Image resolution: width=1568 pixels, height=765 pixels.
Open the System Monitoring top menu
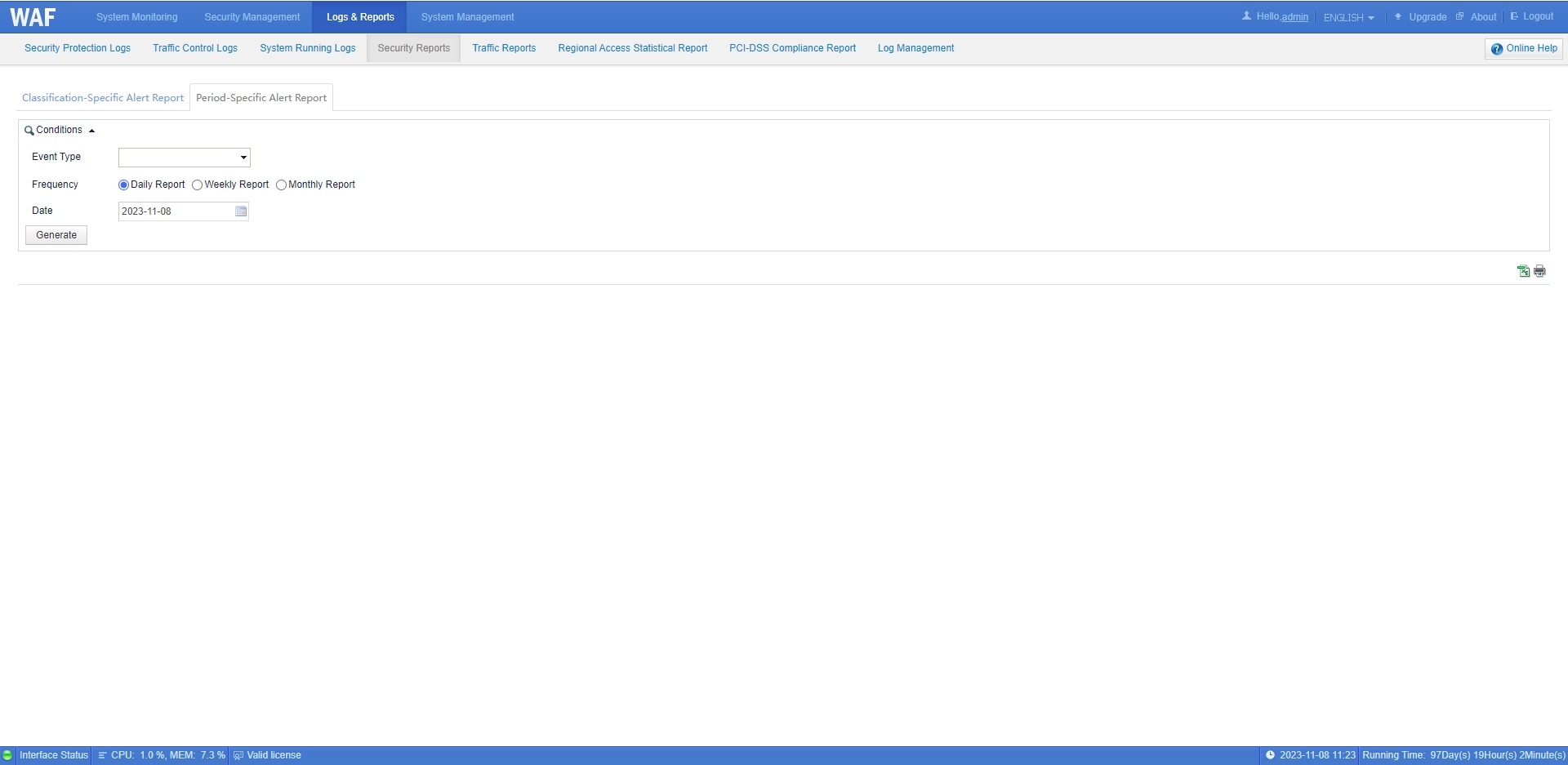click(136, 17)
